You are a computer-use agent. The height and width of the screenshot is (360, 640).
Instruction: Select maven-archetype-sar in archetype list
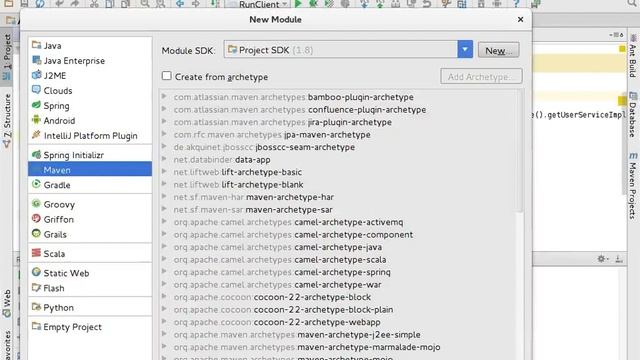pos(338,209)
